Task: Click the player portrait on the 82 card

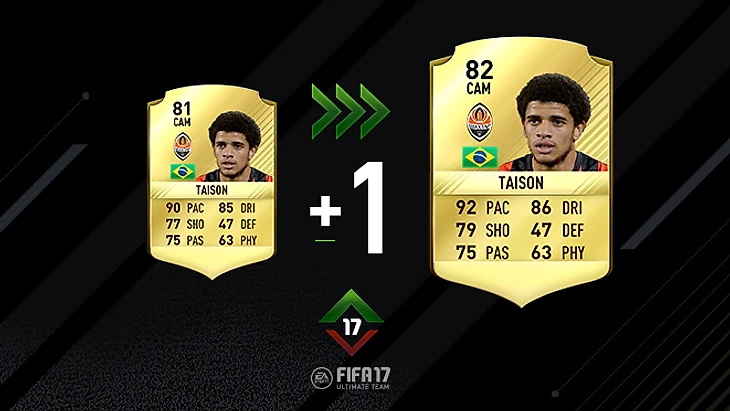Action: point(554,122)
